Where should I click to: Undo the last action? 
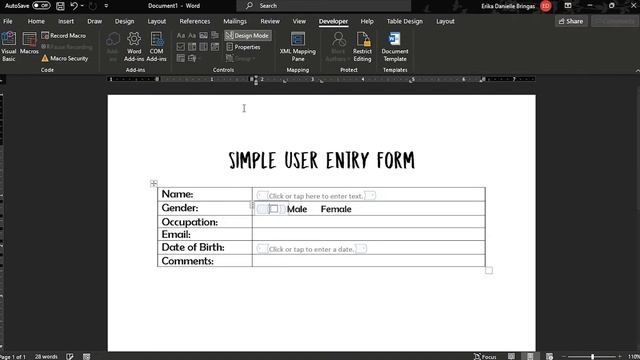pyautogui.click(x=74, y=6)
